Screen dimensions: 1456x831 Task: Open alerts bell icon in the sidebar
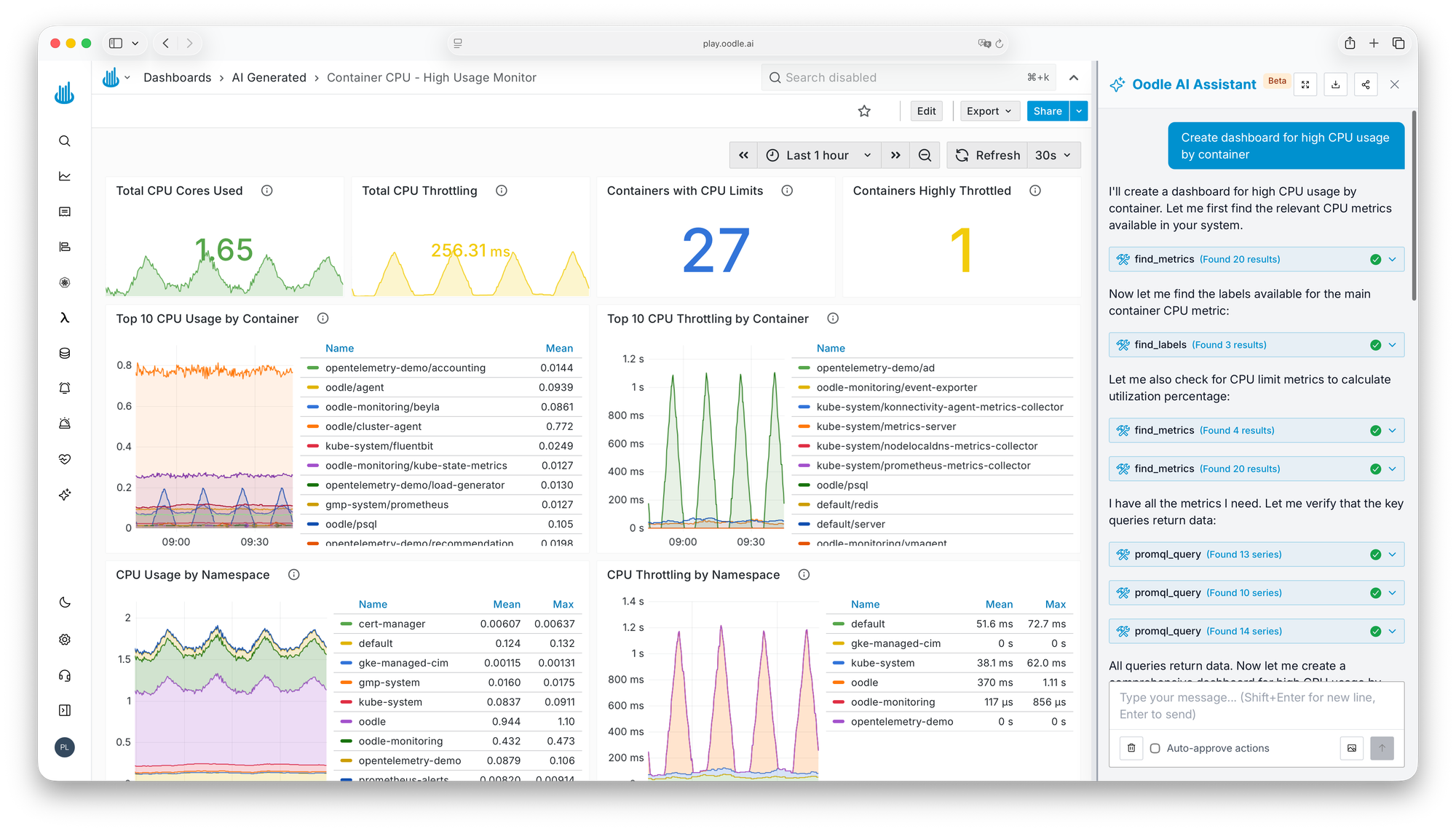pos(65,389)
